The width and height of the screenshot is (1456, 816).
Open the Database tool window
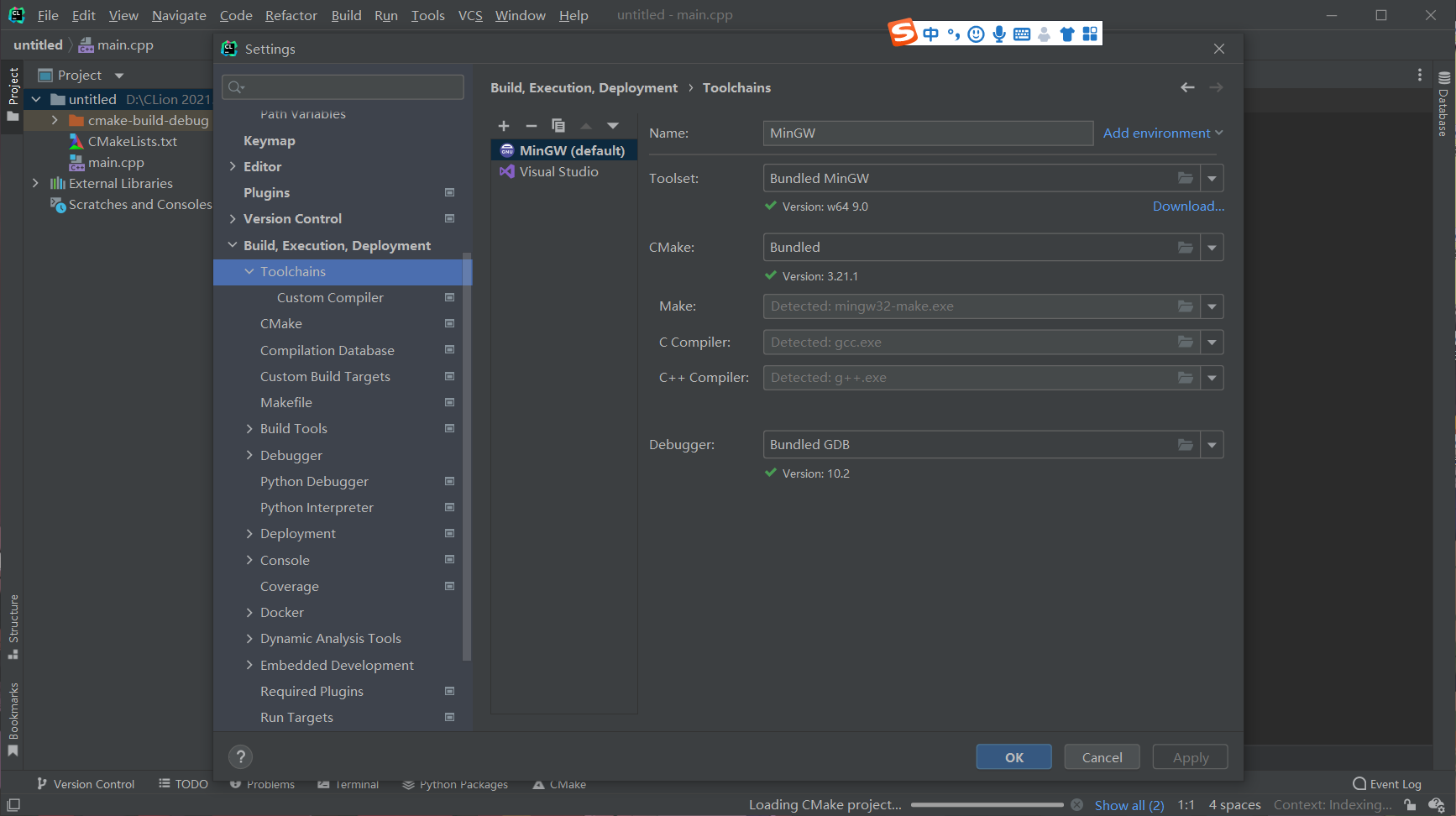click(x=1444, y=104)
